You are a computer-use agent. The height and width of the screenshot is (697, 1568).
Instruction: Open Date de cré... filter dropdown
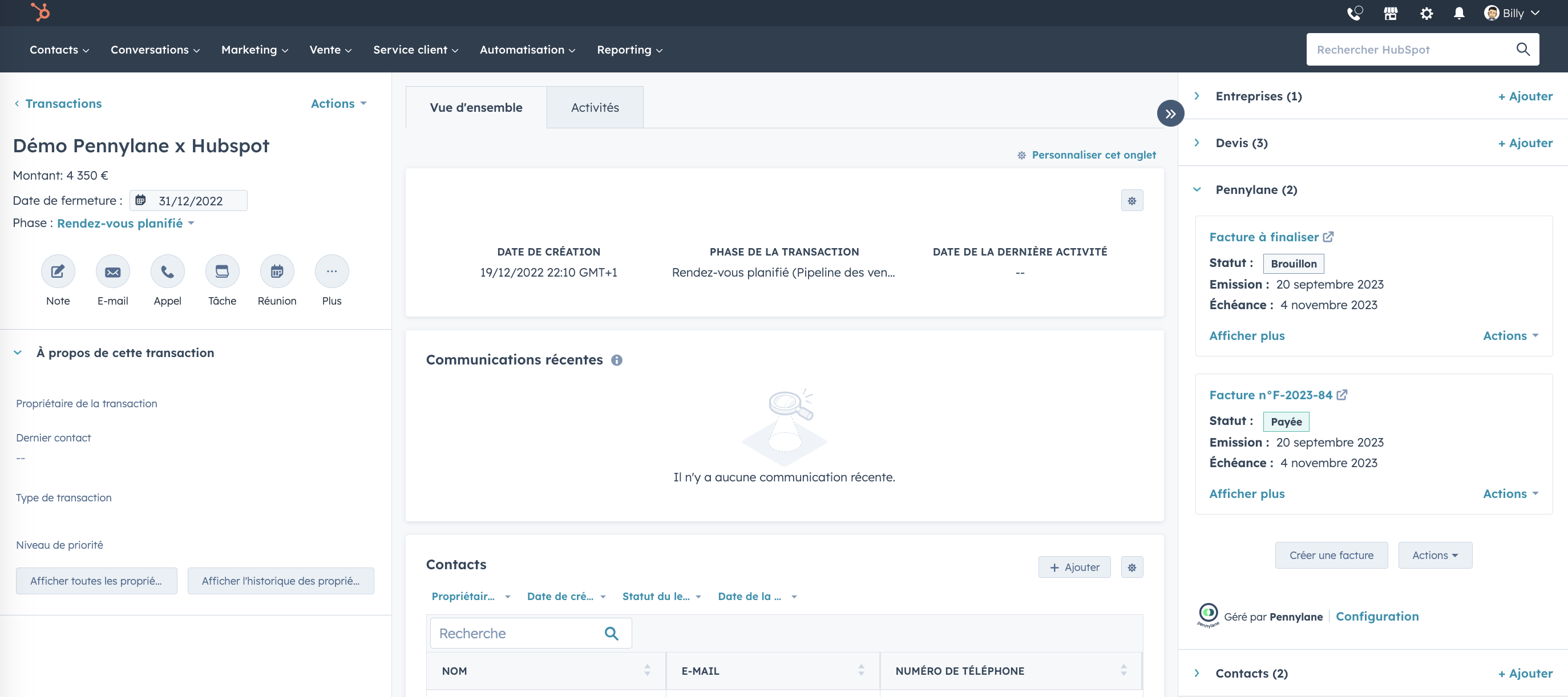(x=567, y=597)
